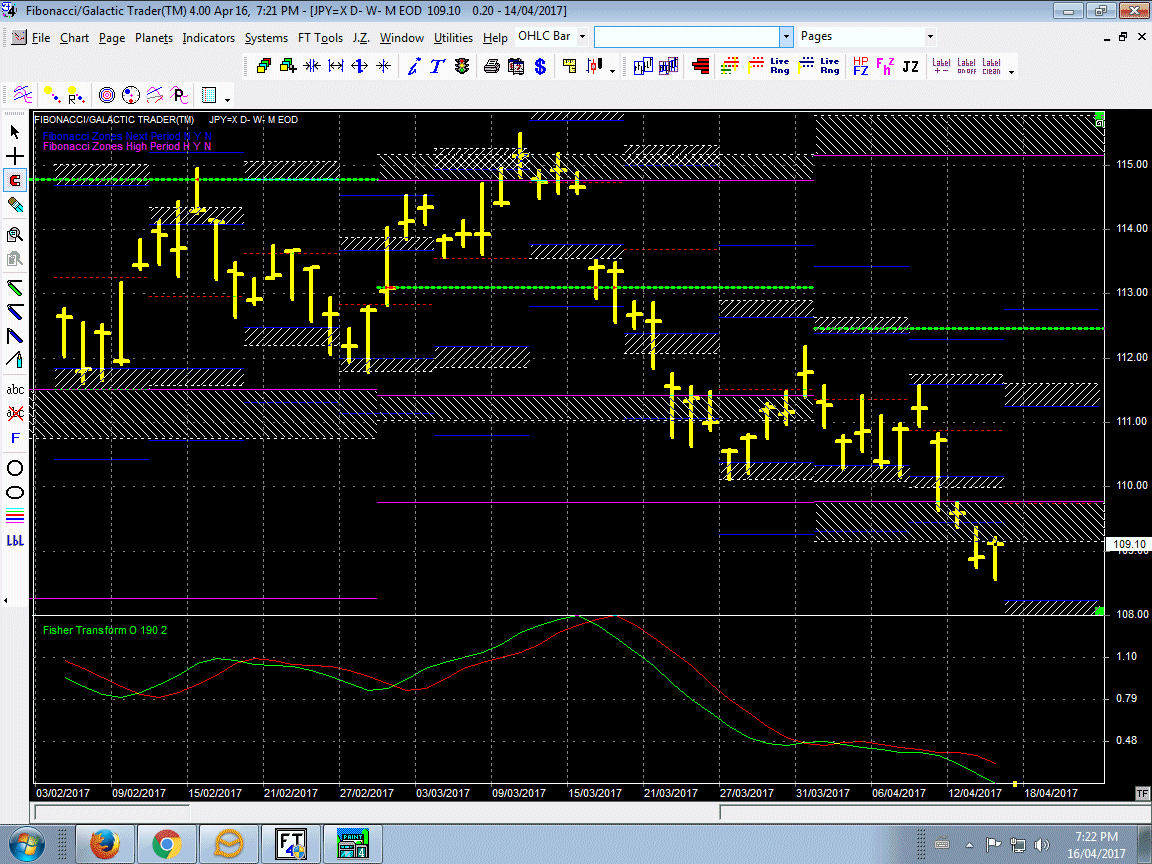Toggle the Label on/off button
Viewport: 1152px width, 864px height.
(966, 67)
